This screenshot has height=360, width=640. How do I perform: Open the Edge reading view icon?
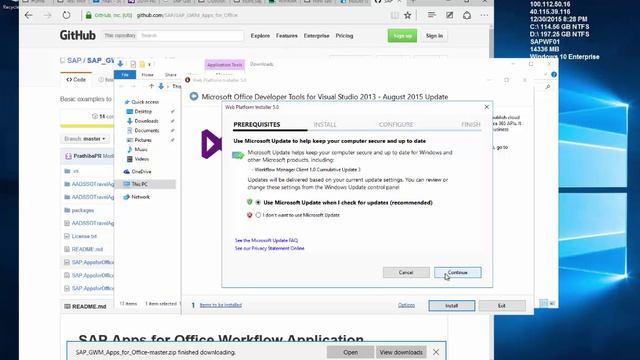[394, 16]
